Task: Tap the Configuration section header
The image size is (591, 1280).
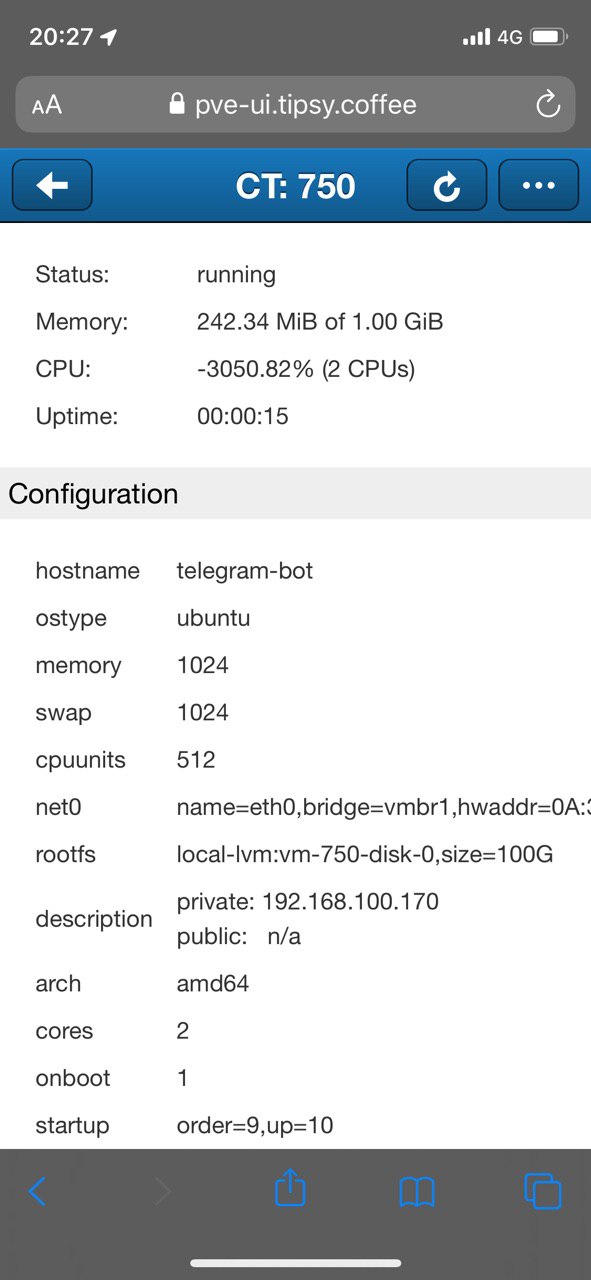Action: (295, 494)
